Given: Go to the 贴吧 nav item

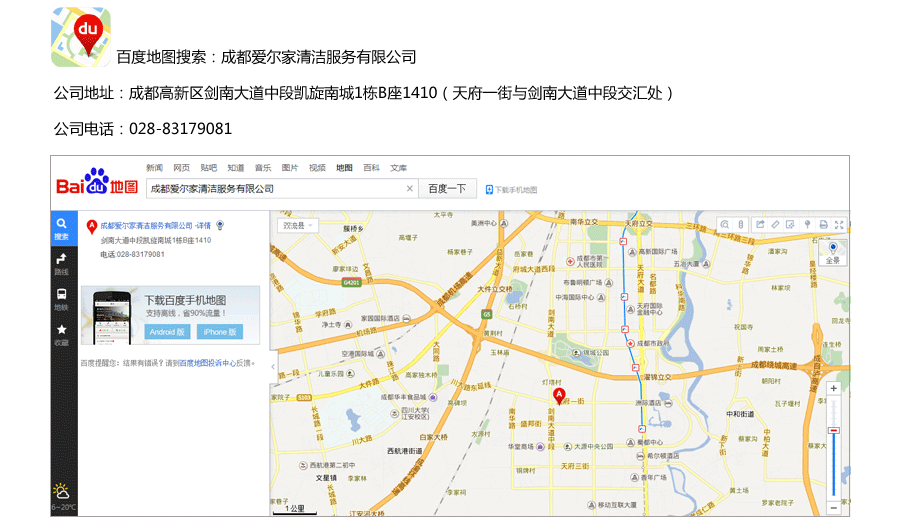Looking at the screenshot, I should 208,168.
